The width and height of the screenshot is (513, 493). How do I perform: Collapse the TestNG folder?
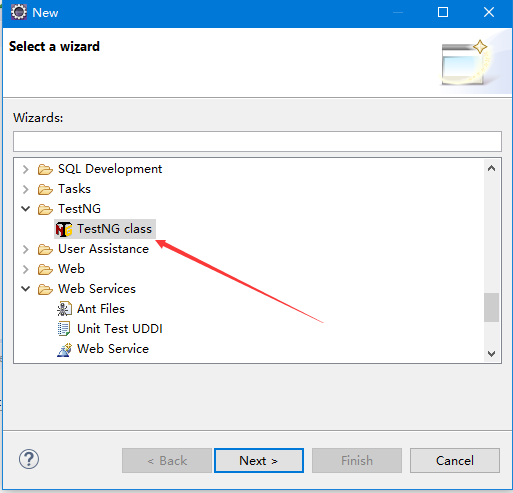[25, 209]
